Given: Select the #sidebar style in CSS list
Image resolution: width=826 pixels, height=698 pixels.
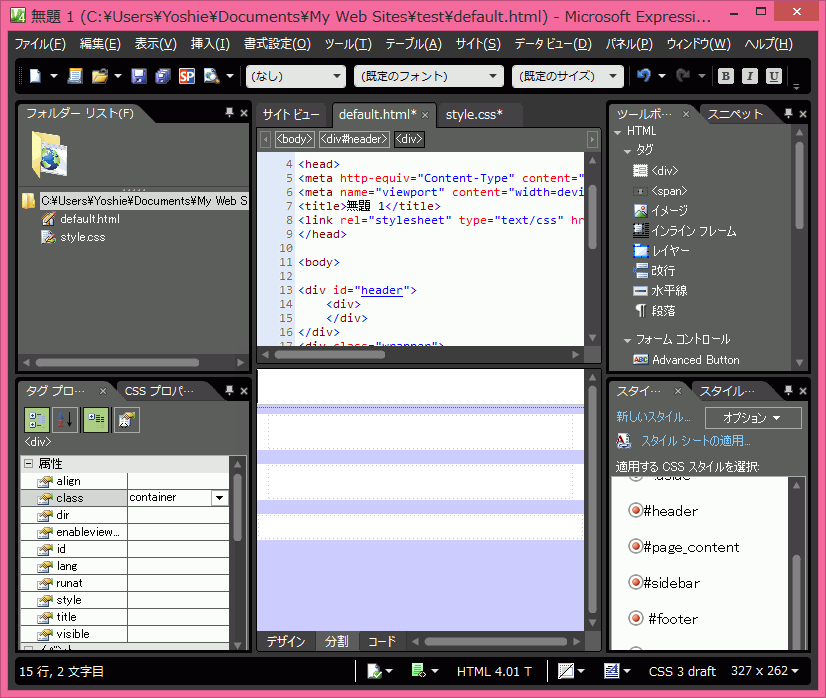Looking at the screenshot, I should (x=670, y=583).
